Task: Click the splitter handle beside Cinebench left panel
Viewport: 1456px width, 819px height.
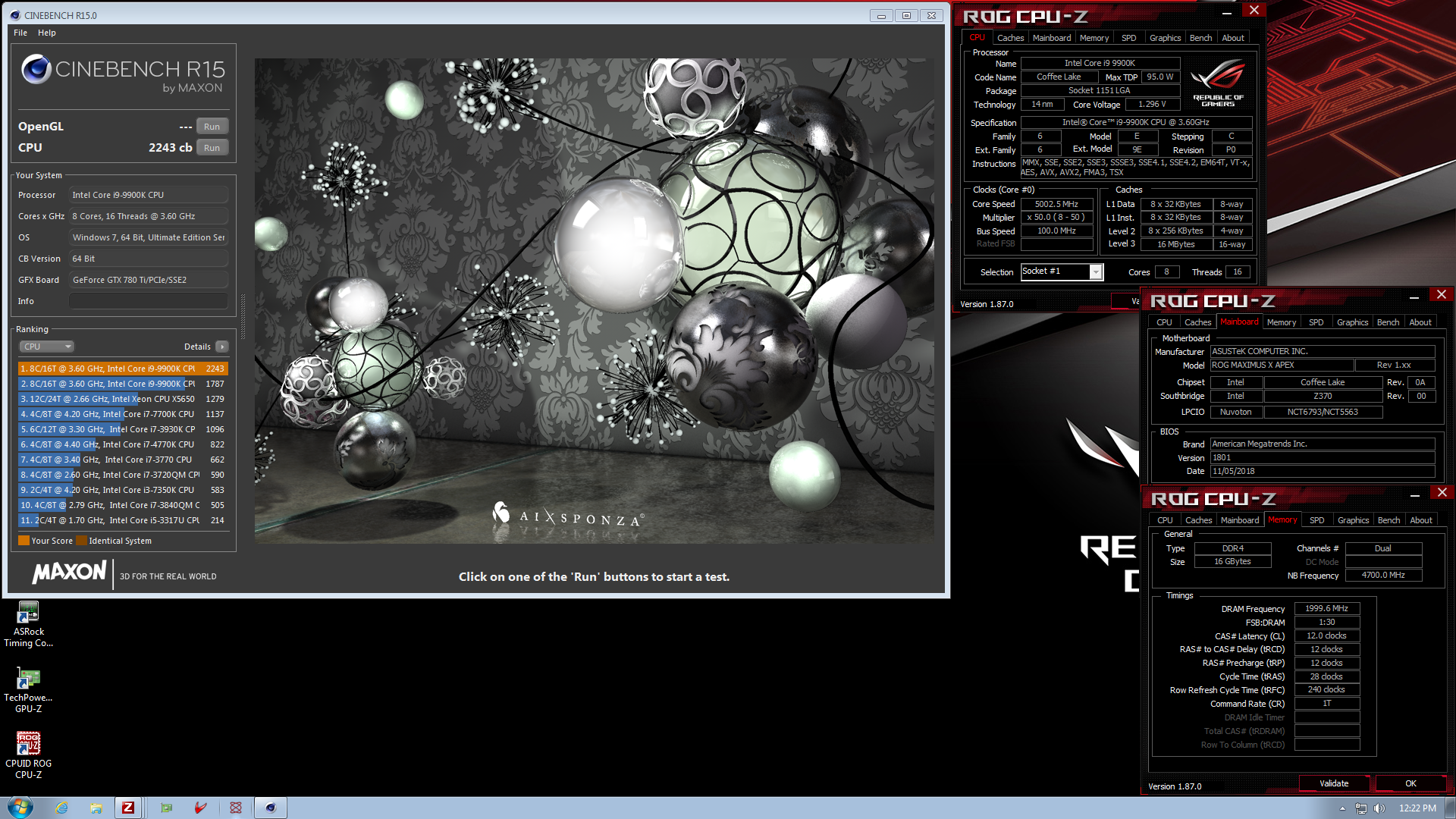Action: point(243,316)
